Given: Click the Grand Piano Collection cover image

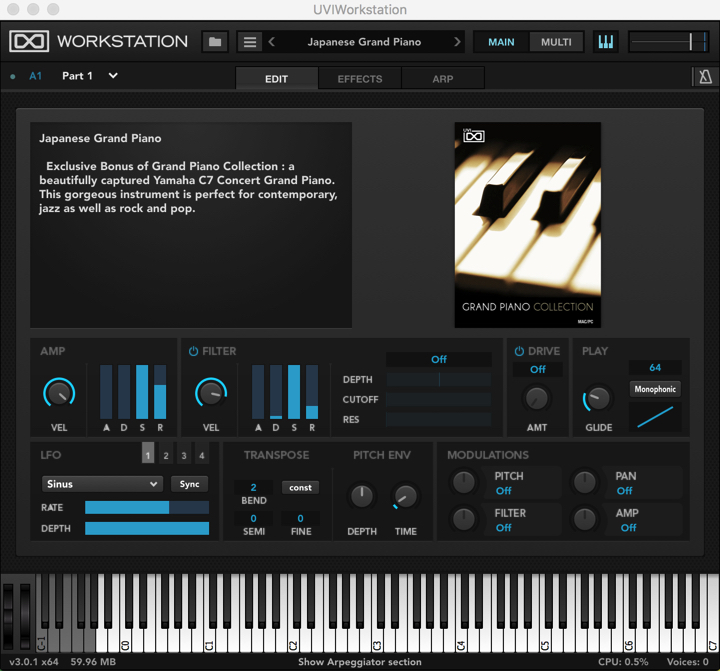Looking at the screenshot, I should point(528,225).
